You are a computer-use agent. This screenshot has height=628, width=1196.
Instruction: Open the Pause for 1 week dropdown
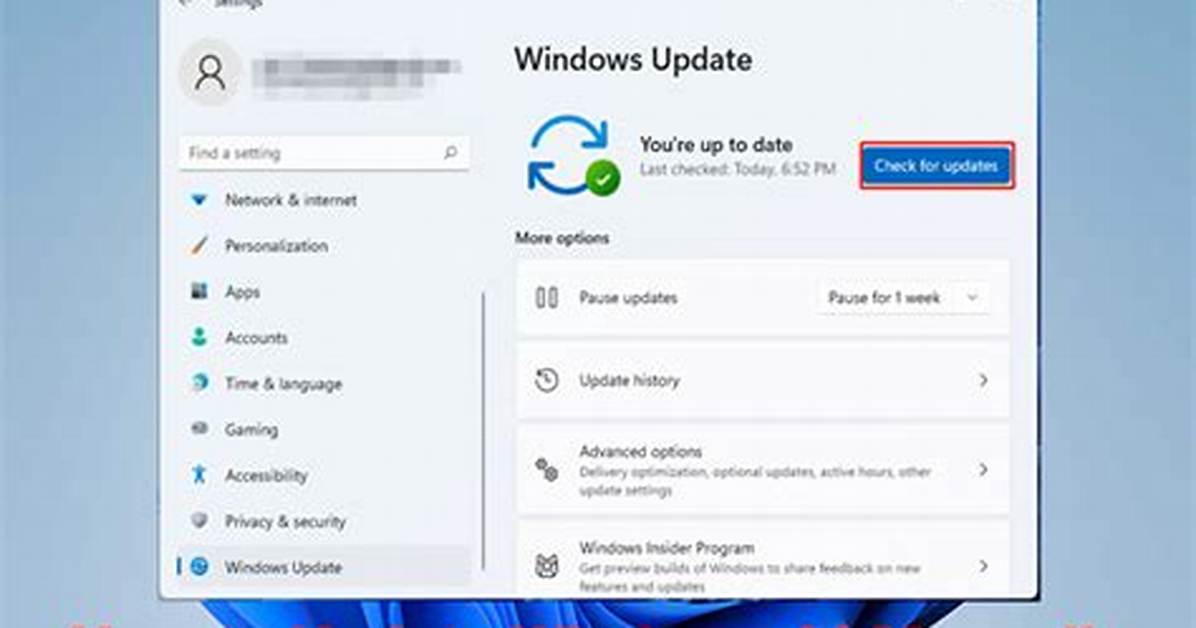click(x=905, y=298)
